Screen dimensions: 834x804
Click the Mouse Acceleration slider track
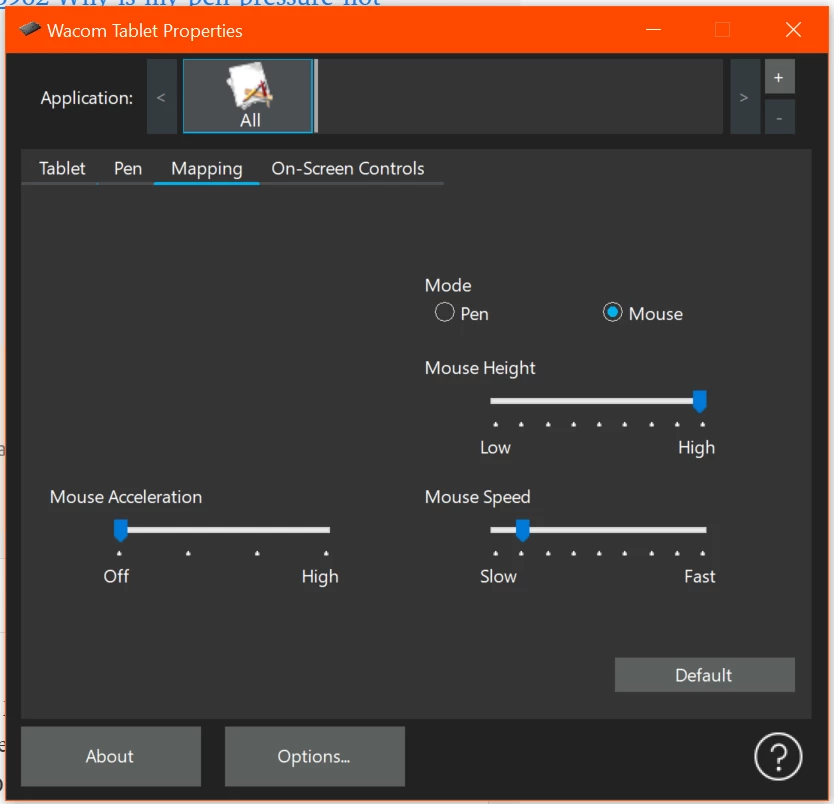click(223, 530)
